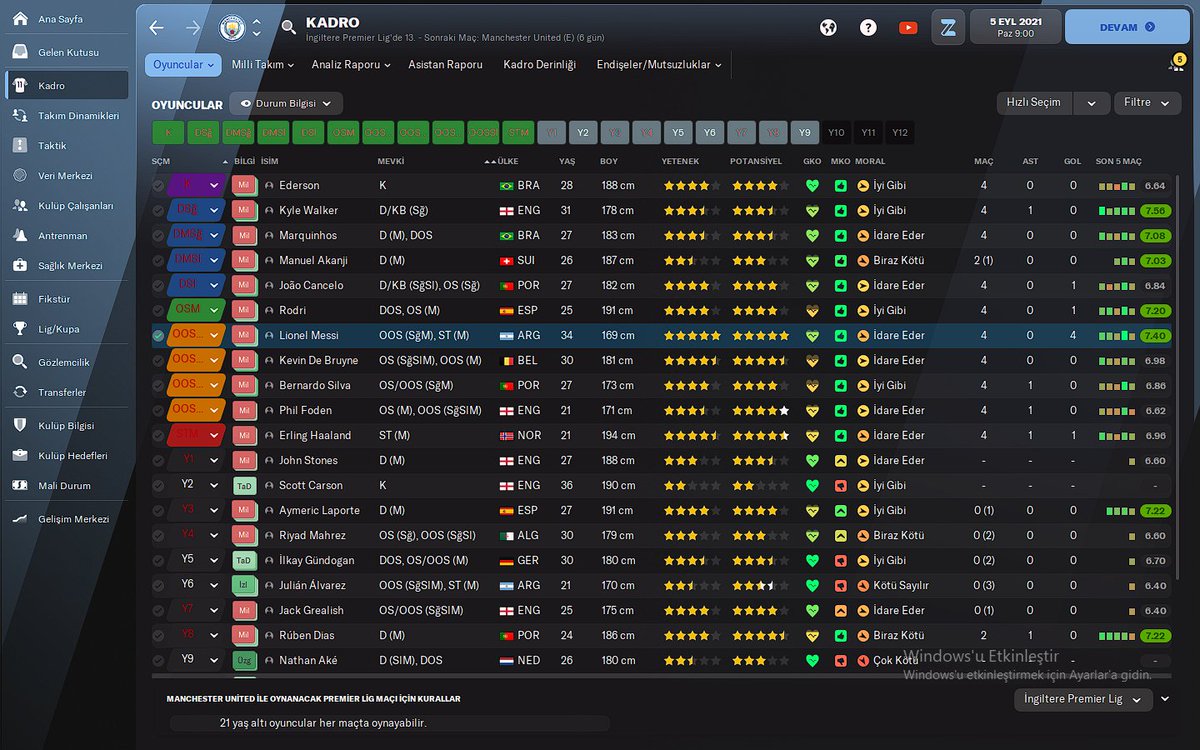This screenshot has width=1200, height=750.
Task: Sort the table by the Moral column
Action: click(870, 161)
